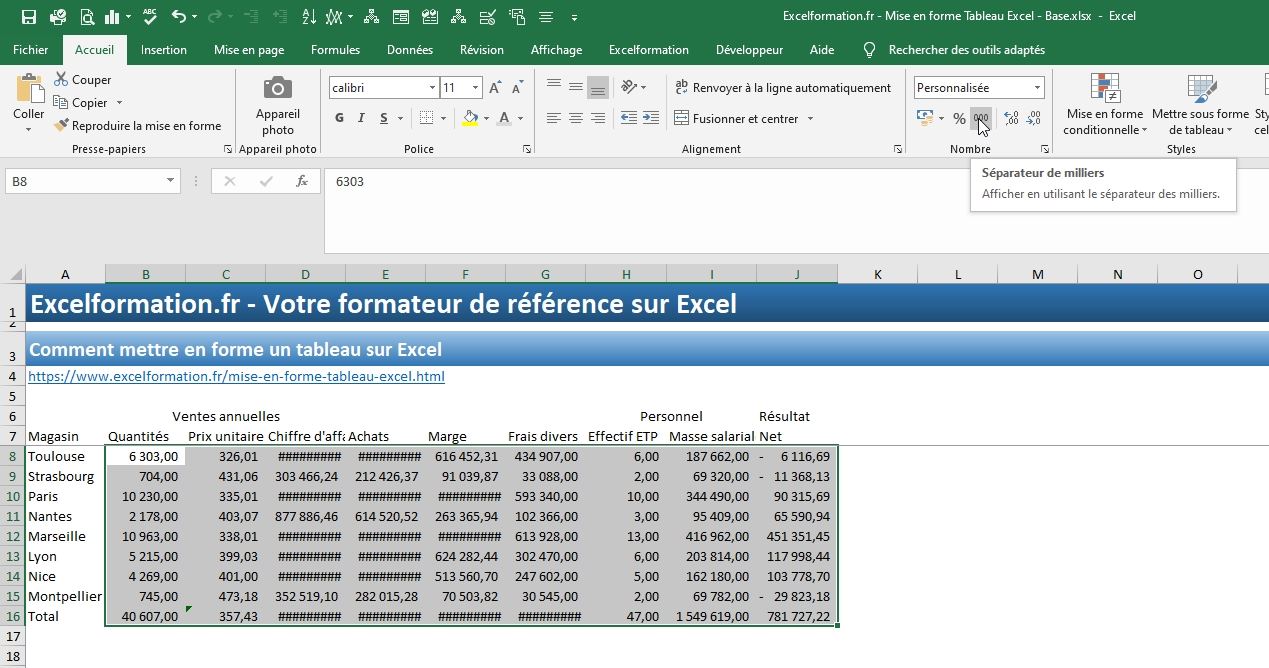Toggle italic with the I button
Image resolution: width=1269 pixels, height=668 pixels.
[362, 118]
